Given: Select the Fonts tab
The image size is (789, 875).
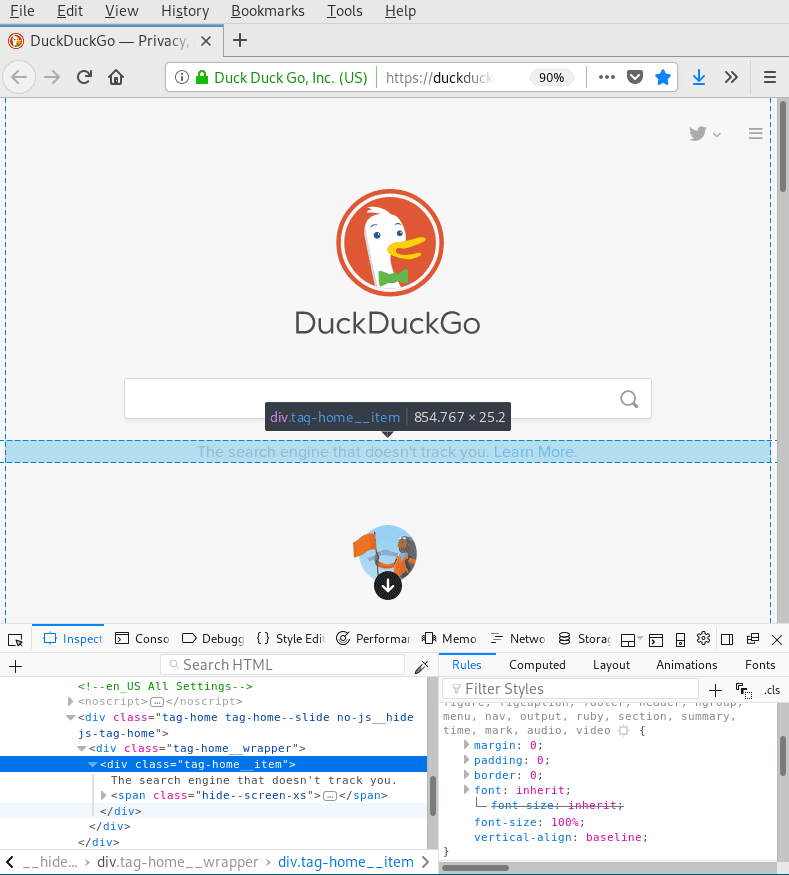Looking at the screenshot, I should tap(760, 665).
